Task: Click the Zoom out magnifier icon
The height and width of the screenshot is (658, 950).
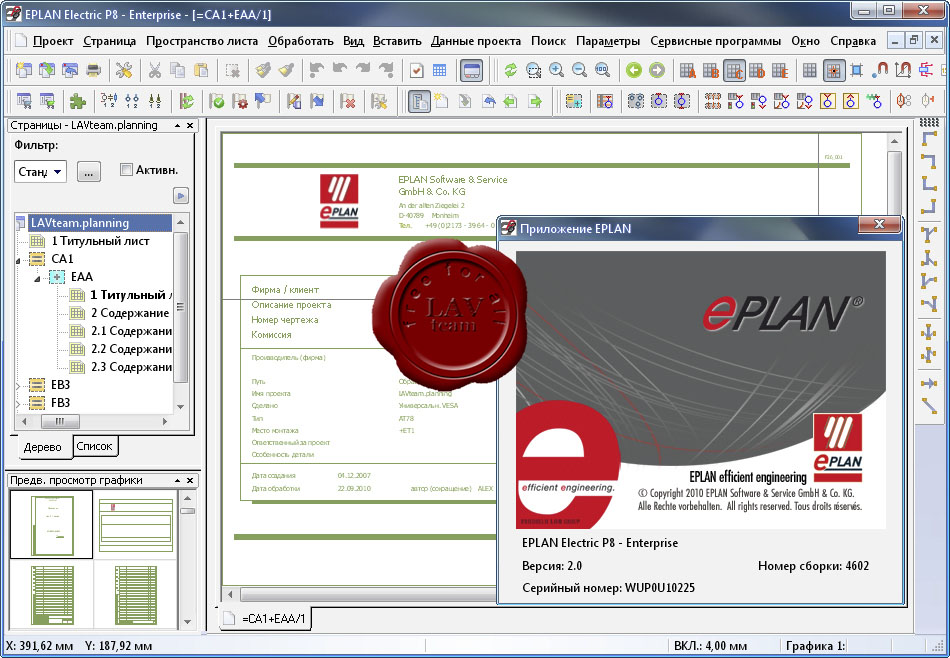Action: (579, 70)
